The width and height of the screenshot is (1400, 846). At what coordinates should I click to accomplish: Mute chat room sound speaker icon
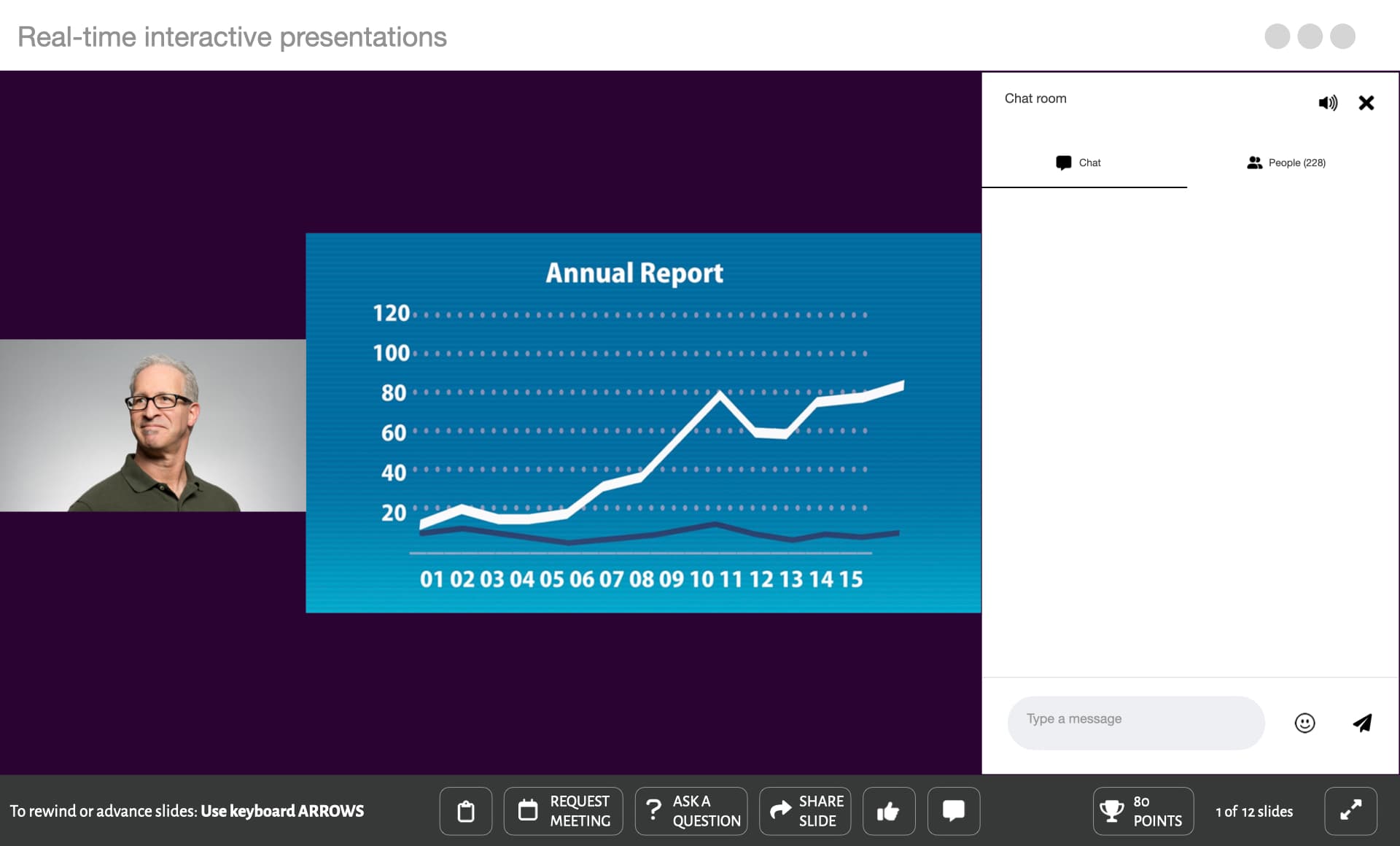(1328, 103)
